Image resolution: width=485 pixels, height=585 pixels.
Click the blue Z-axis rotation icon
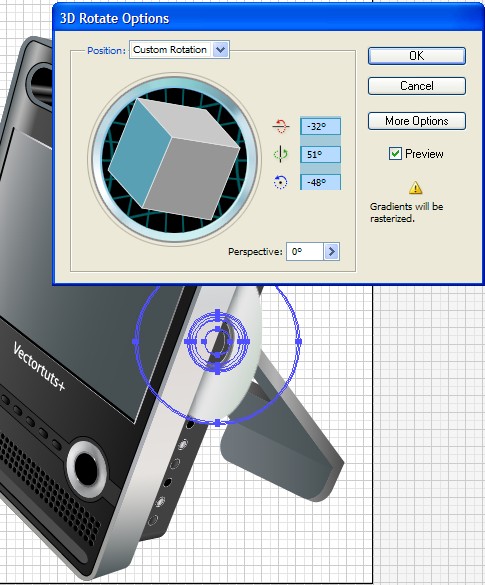(281, 182)
